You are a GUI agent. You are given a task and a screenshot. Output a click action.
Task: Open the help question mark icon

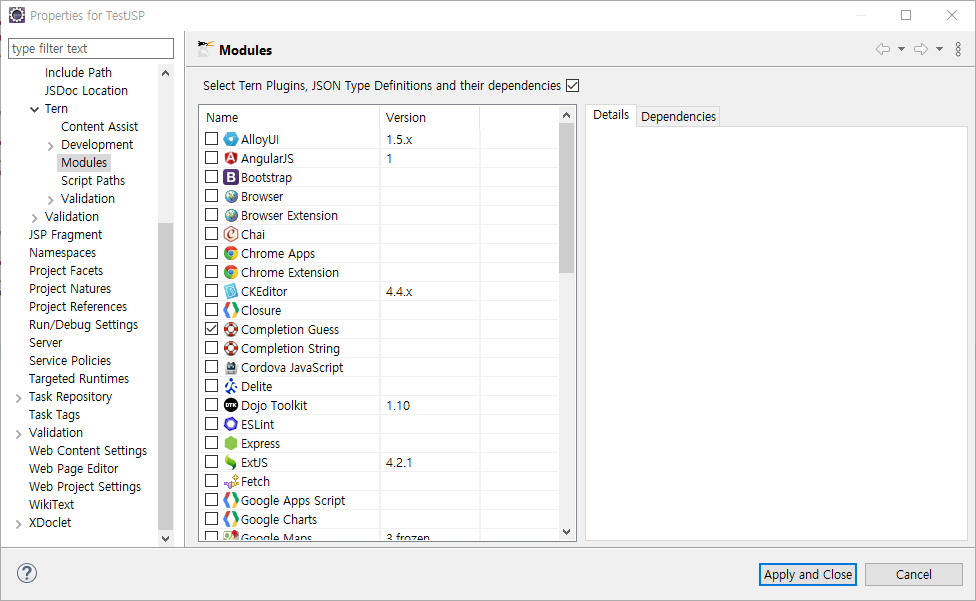[27, 573]
